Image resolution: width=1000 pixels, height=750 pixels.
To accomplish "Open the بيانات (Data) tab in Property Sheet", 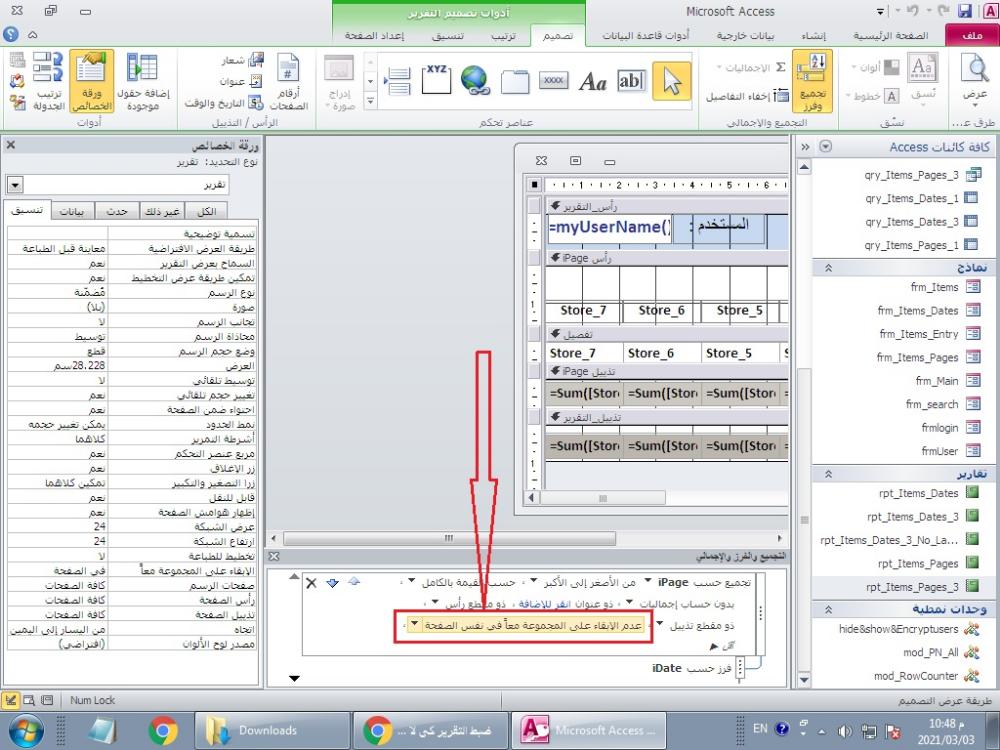I will 71,211.
